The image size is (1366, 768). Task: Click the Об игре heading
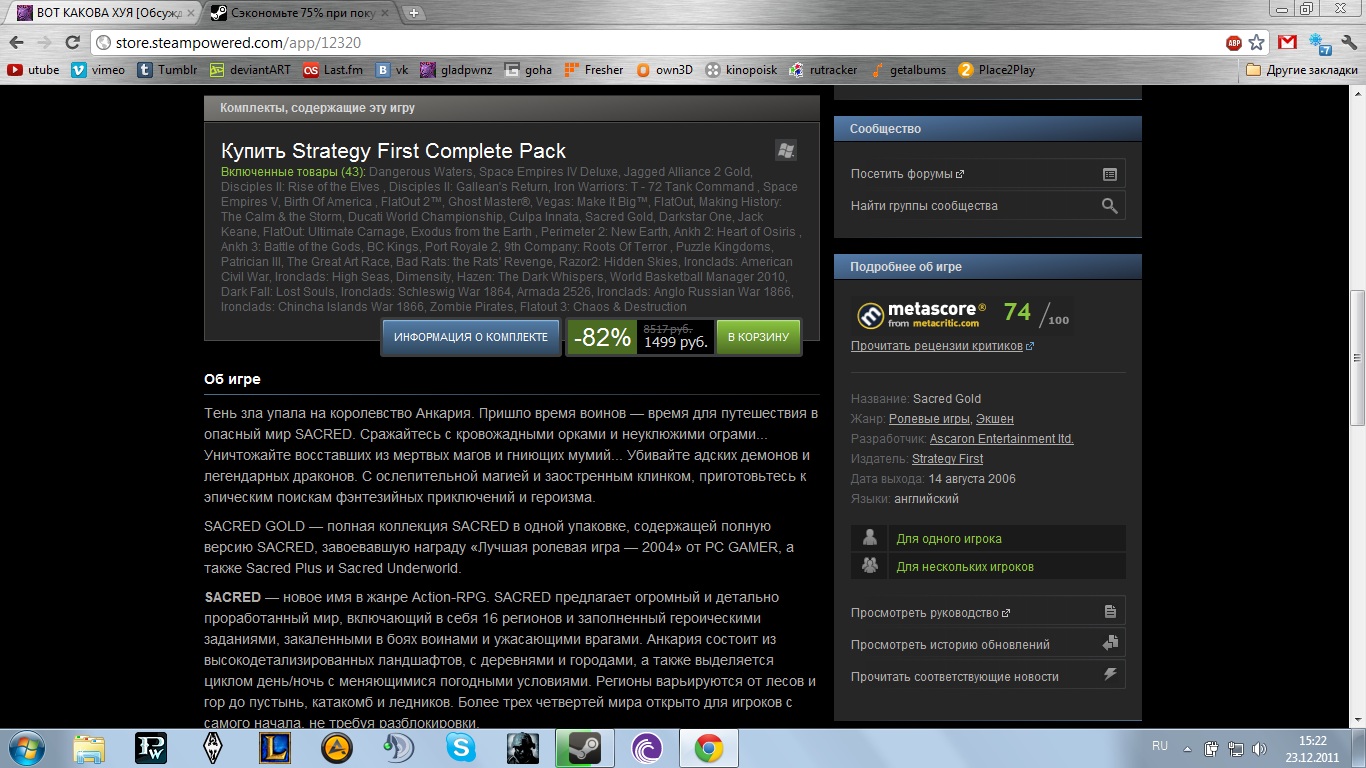pos(232,380)
